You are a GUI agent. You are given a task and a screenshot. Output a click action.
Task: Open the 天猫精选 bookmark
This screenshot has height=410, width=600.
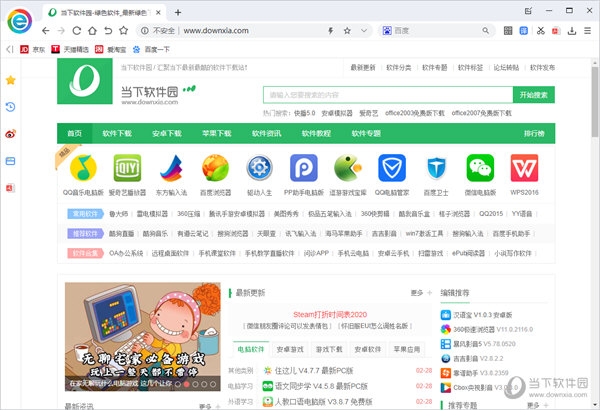point(70,49)
